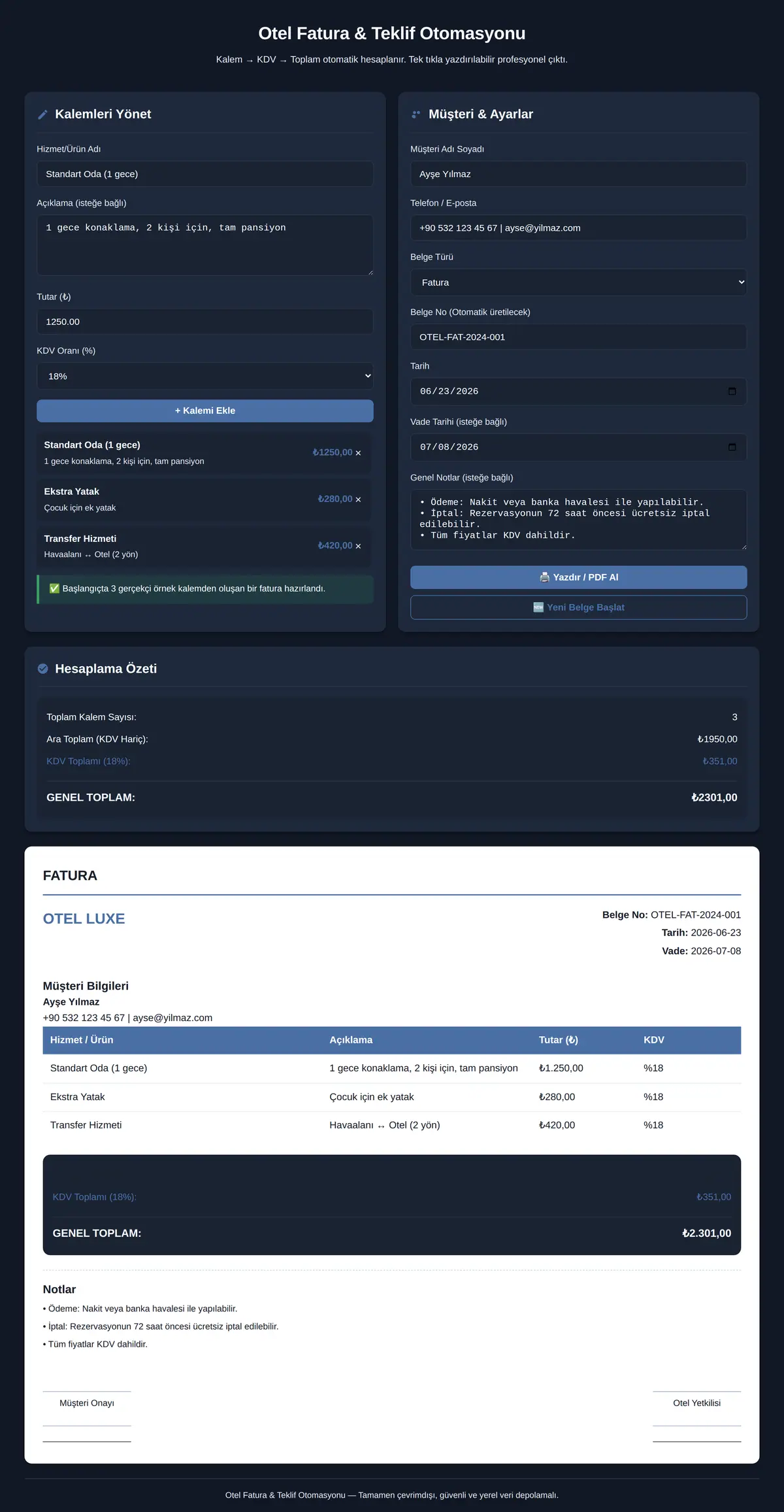
Task: Start a new document with Yeni Belge Başlat
Action: [578, 607]
